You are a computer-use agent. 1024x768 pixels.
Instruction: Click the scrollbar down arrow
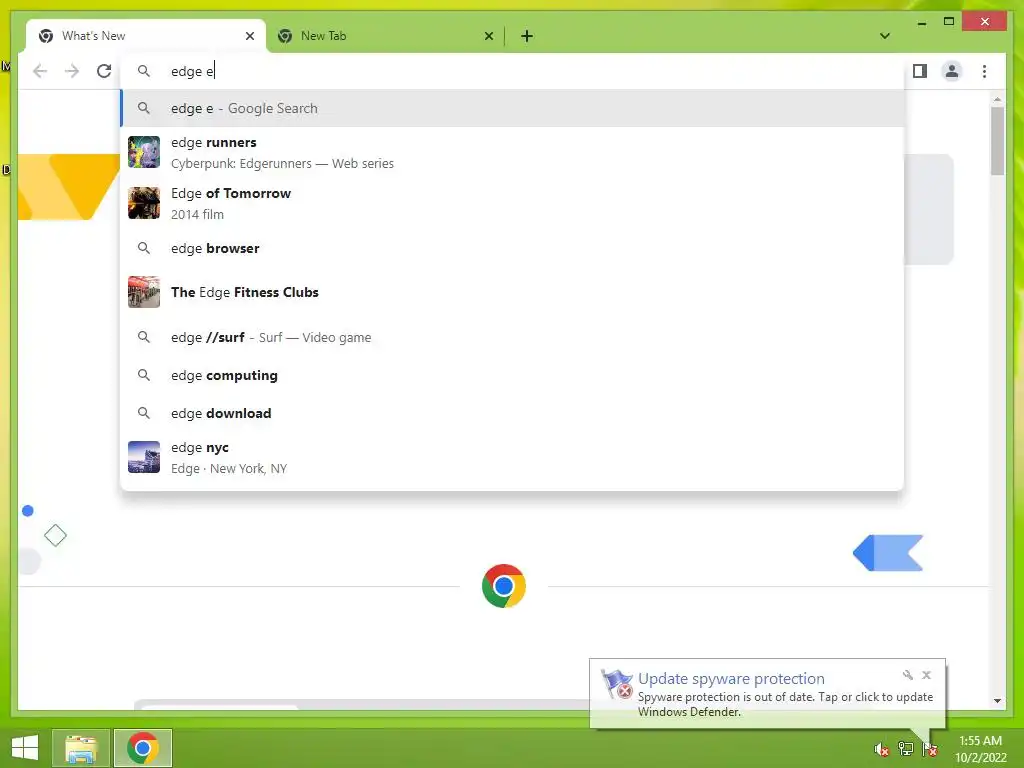click(997, 701)
